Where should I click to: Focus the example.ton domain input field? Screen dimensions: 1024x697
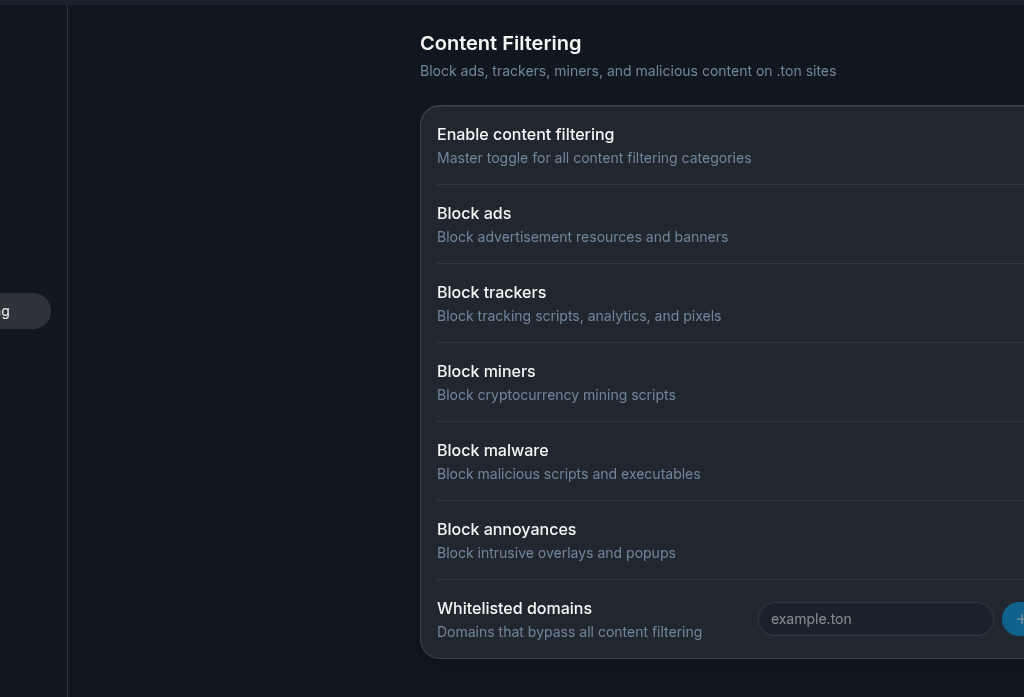click(875, 619)
